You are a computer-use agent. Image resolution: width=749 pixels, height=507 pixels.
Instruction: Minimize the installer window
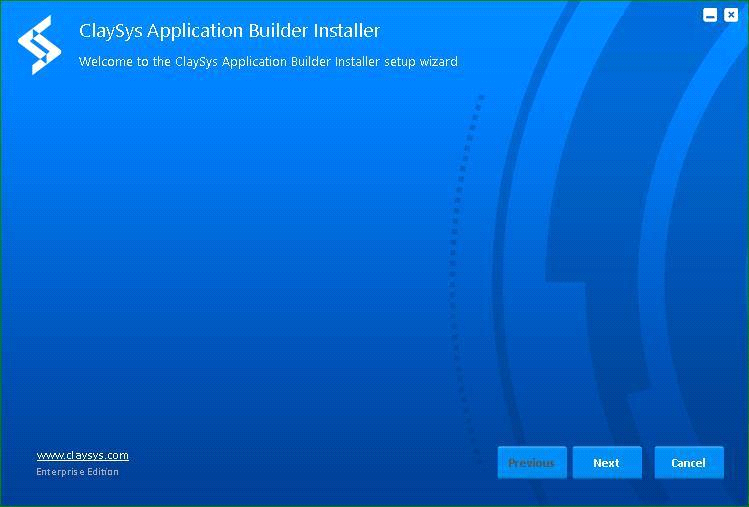click(x=710, y=15)
